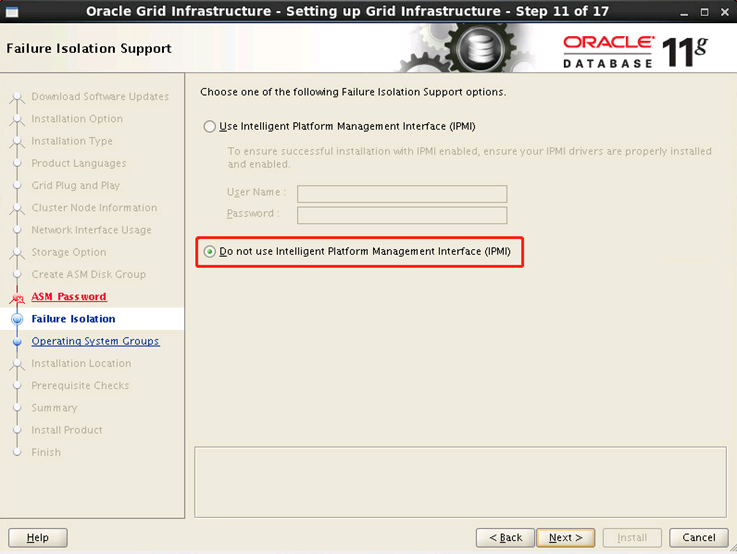Click the Summary step

pos(54,408)
